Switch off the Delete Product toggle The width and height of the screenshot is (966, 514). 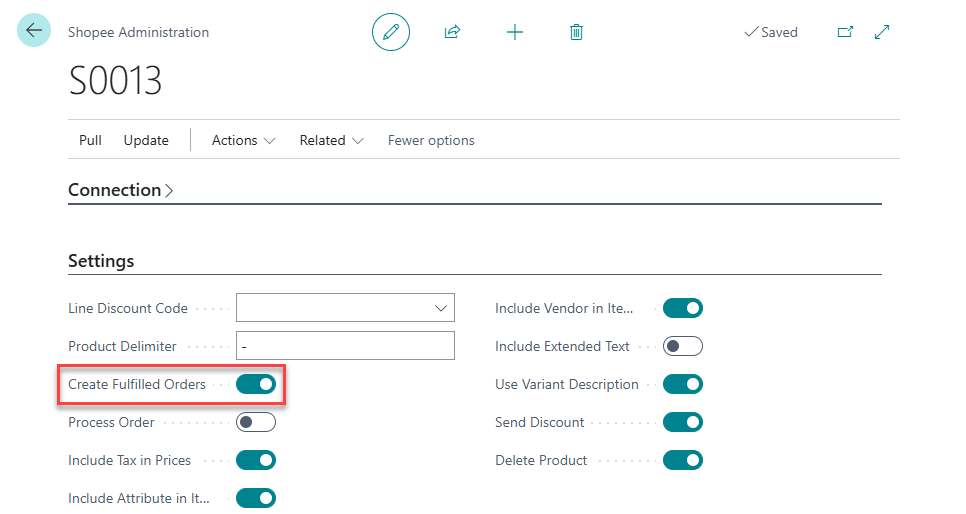pyautogui.click(x=683, y=461)
